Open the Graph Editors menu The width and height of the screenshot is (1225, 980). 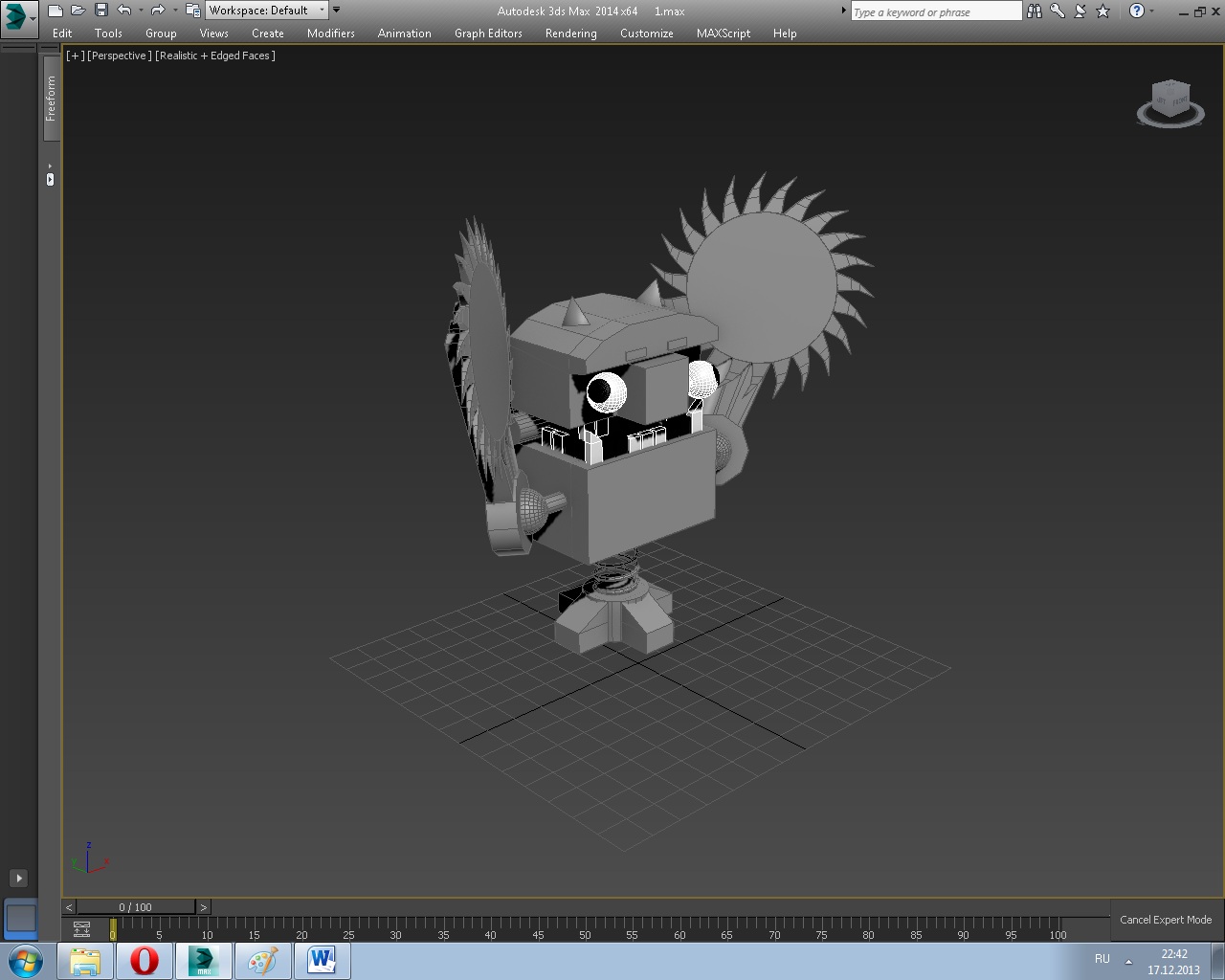tap(488, 33)
